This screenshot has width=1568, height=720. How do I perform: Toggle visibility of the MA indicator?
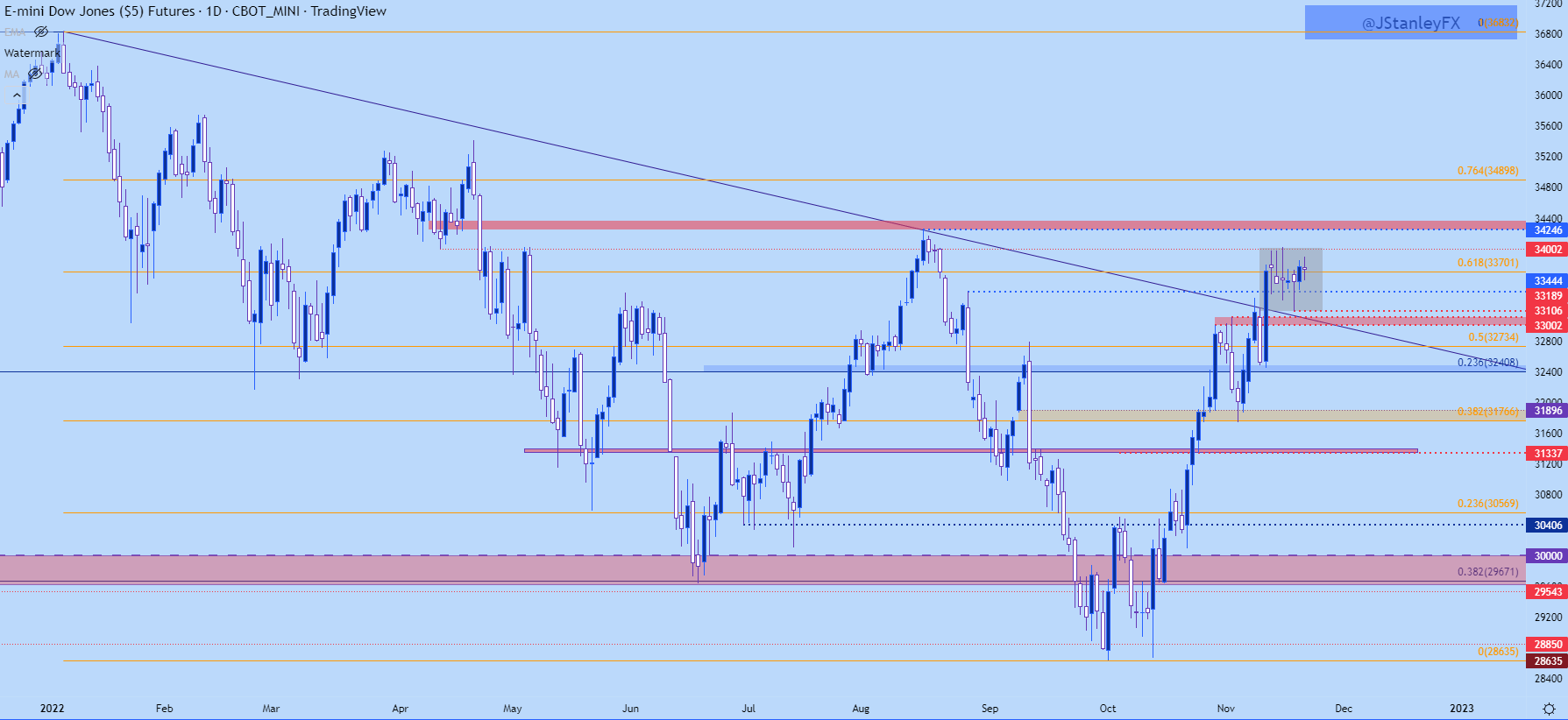(35, 74)
